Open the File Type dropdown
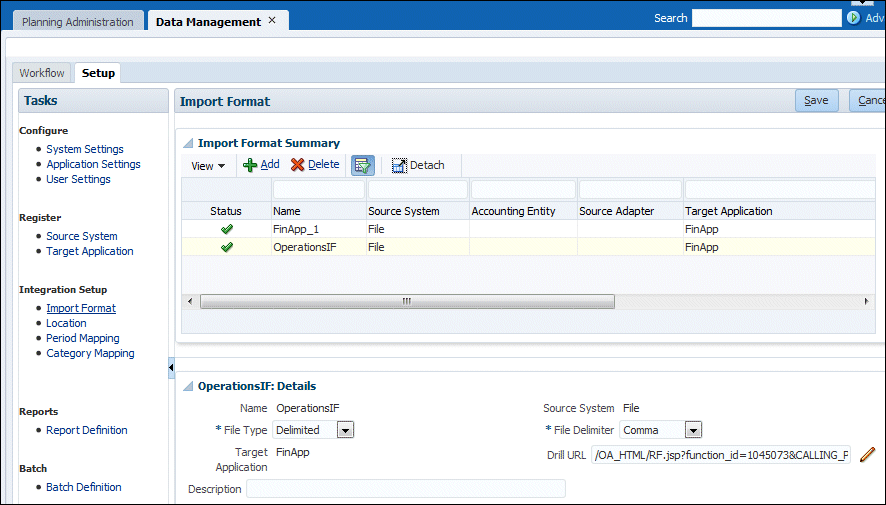This screenshot has width=886, height=505. (345, 430)
